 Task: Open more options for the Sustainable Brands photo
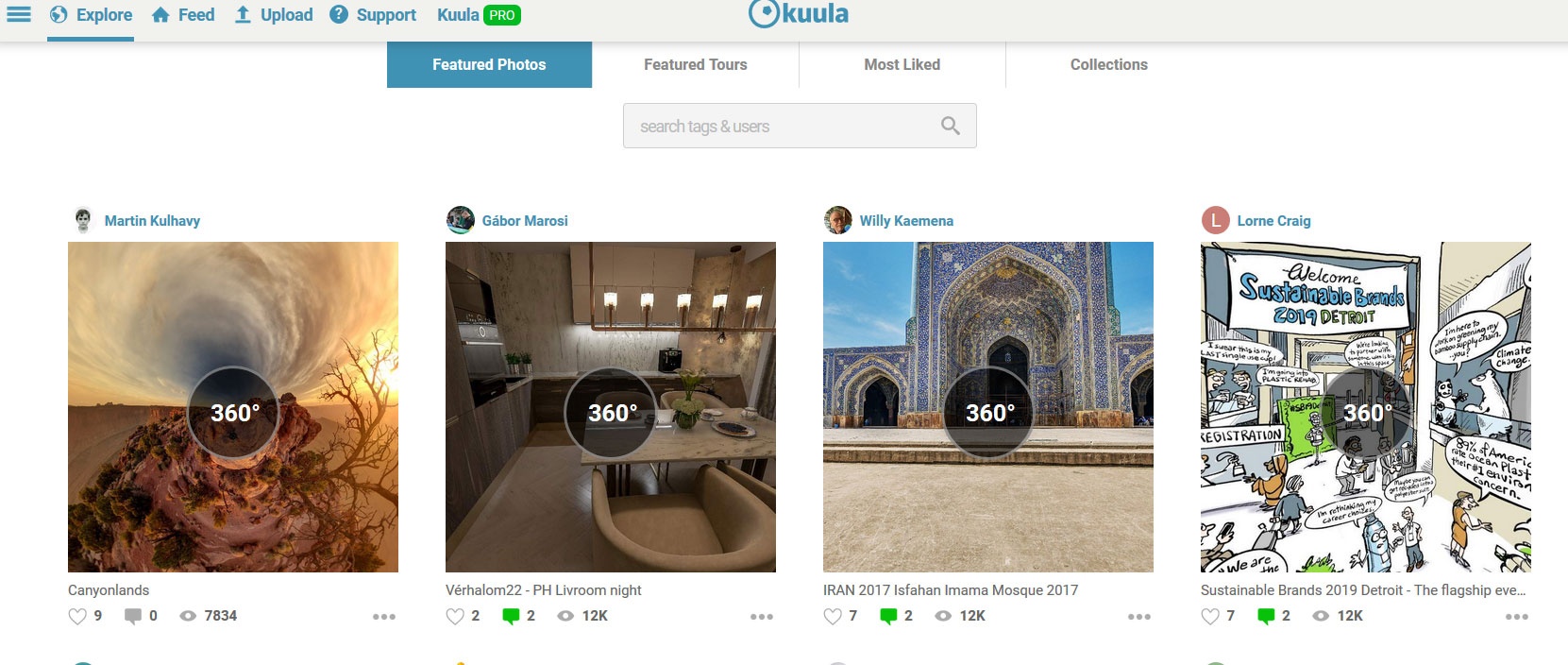tap(1517, 617)
